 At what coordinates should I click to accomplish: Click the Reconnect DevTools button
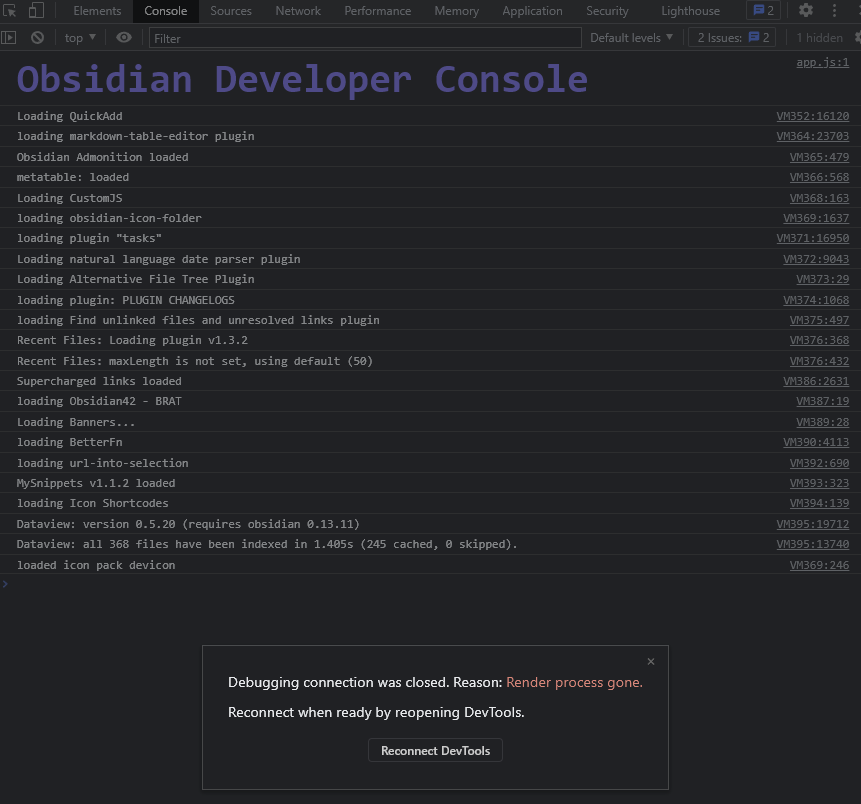click(x=435, y=750)
